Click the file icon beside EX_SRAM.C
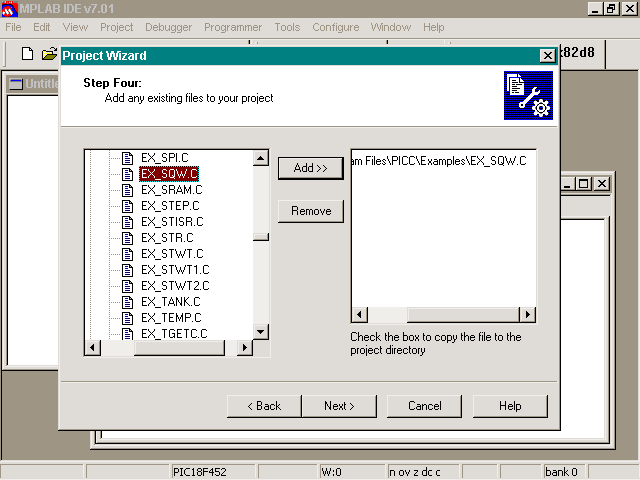640x480 pixels. coord(128,190)
